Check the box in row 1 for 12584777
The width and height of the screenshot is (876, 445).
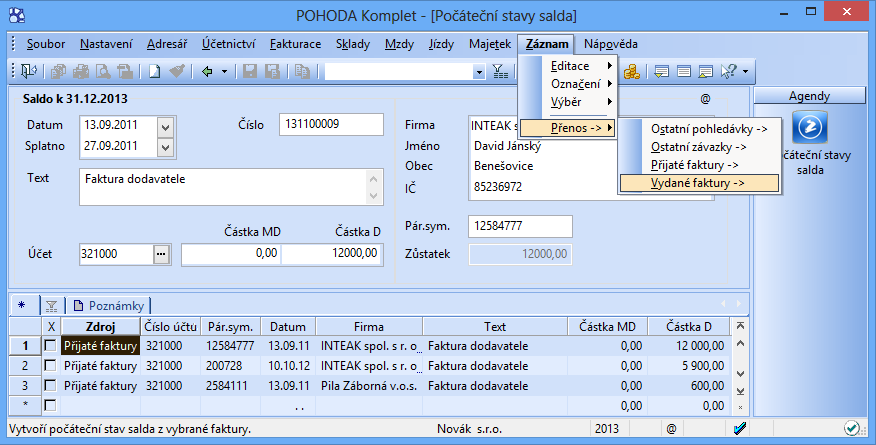pos(50,346)
